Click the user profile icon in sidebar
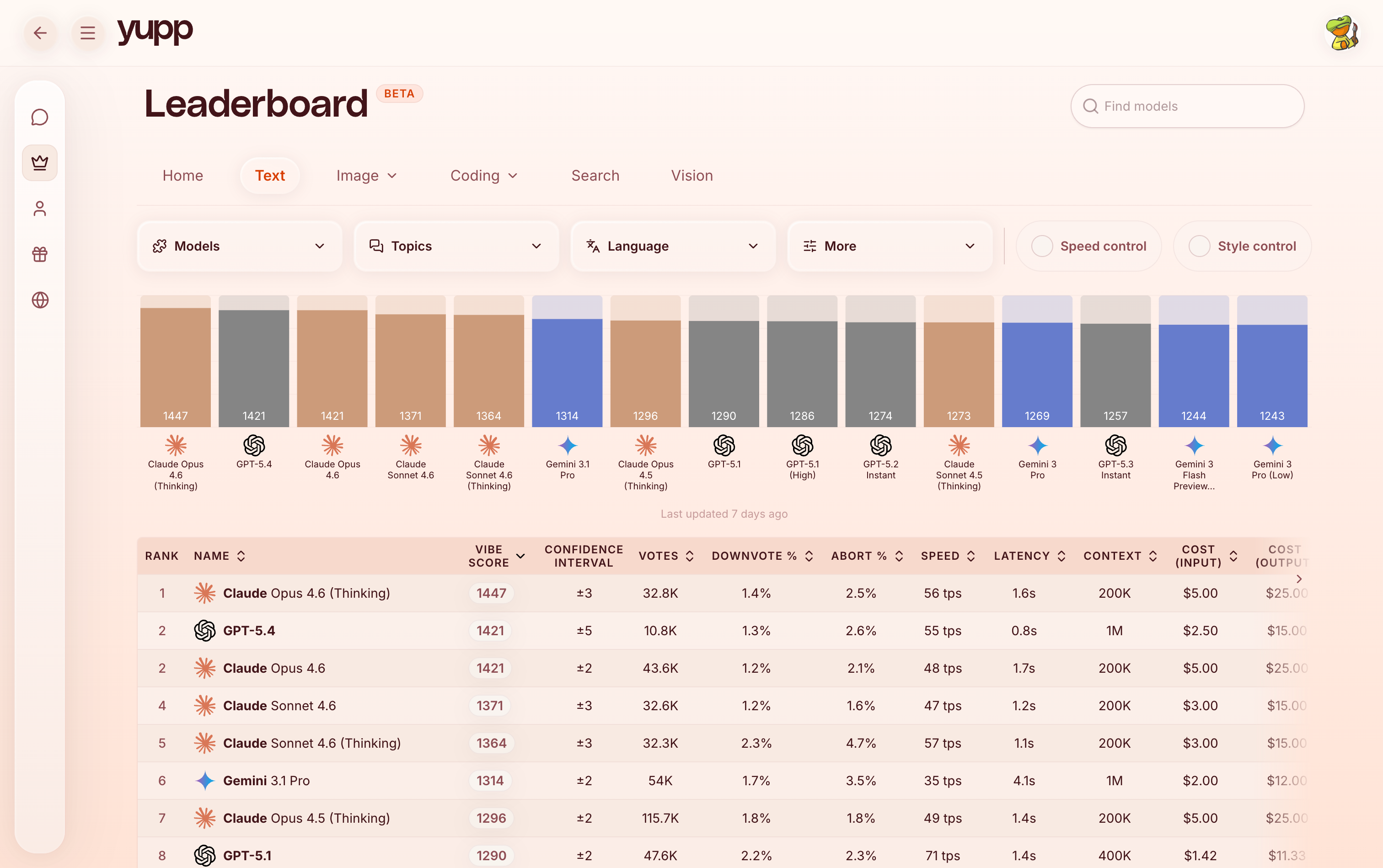The image size is (1383, 868). [40, 209]
